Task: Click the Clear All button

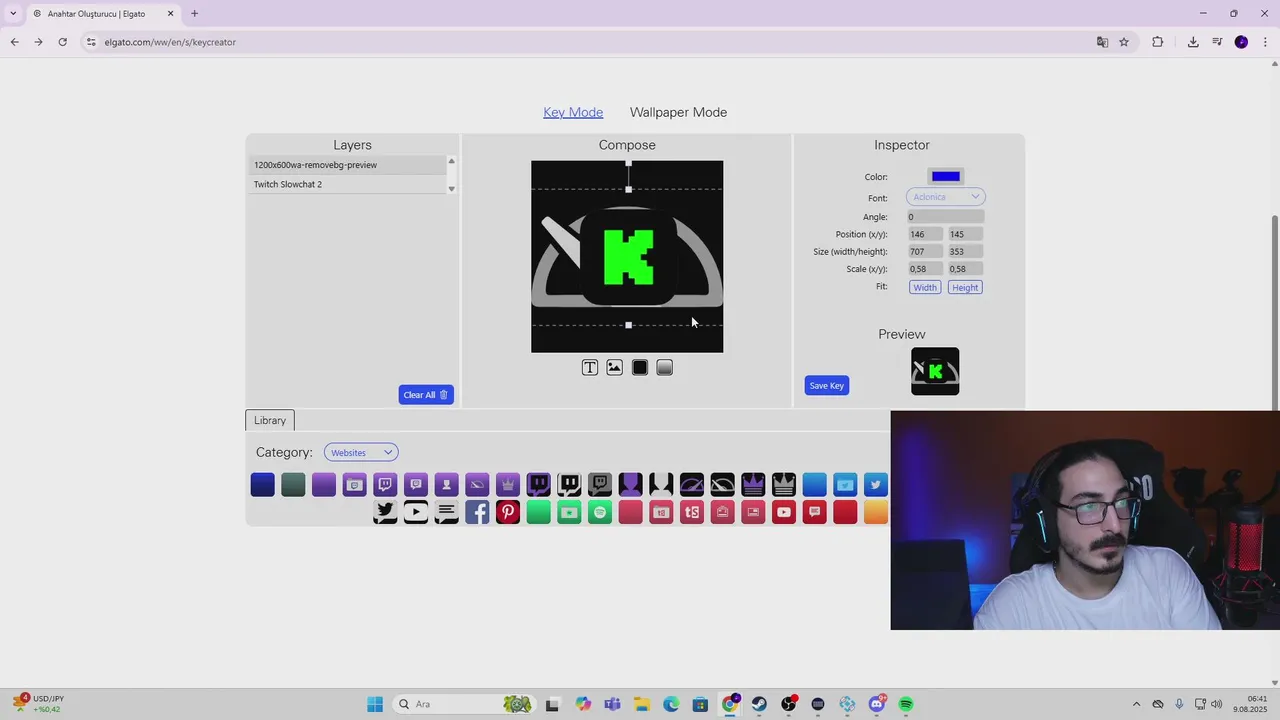Action: pos(426,395)
